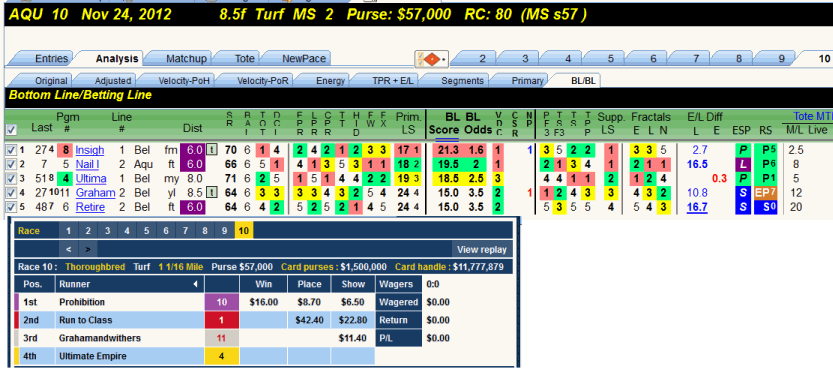Click the RS 'P6' badge for Nail I

click(x=766, y=164)
